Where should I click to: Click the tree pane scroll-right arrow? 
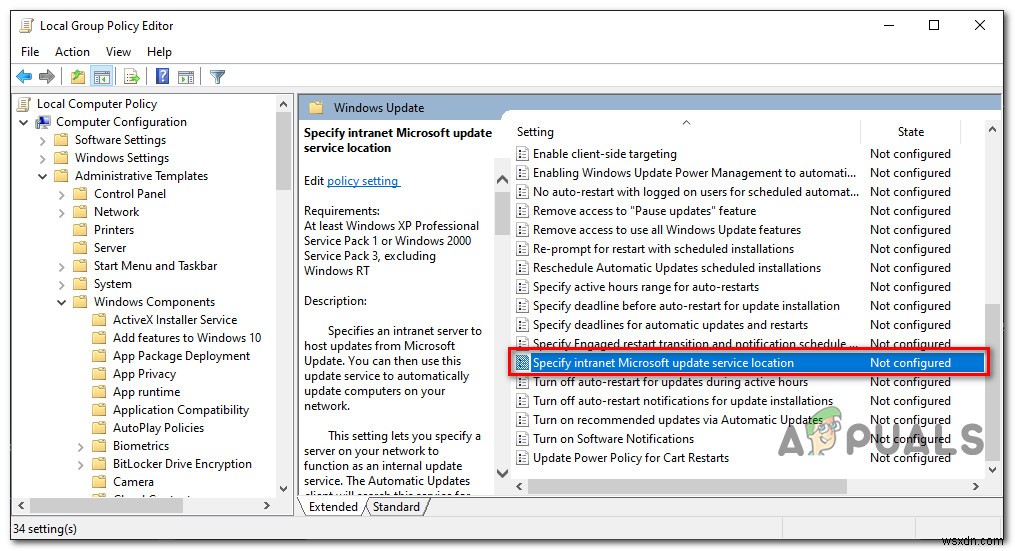pyautogui.click(x=267, y=506)
